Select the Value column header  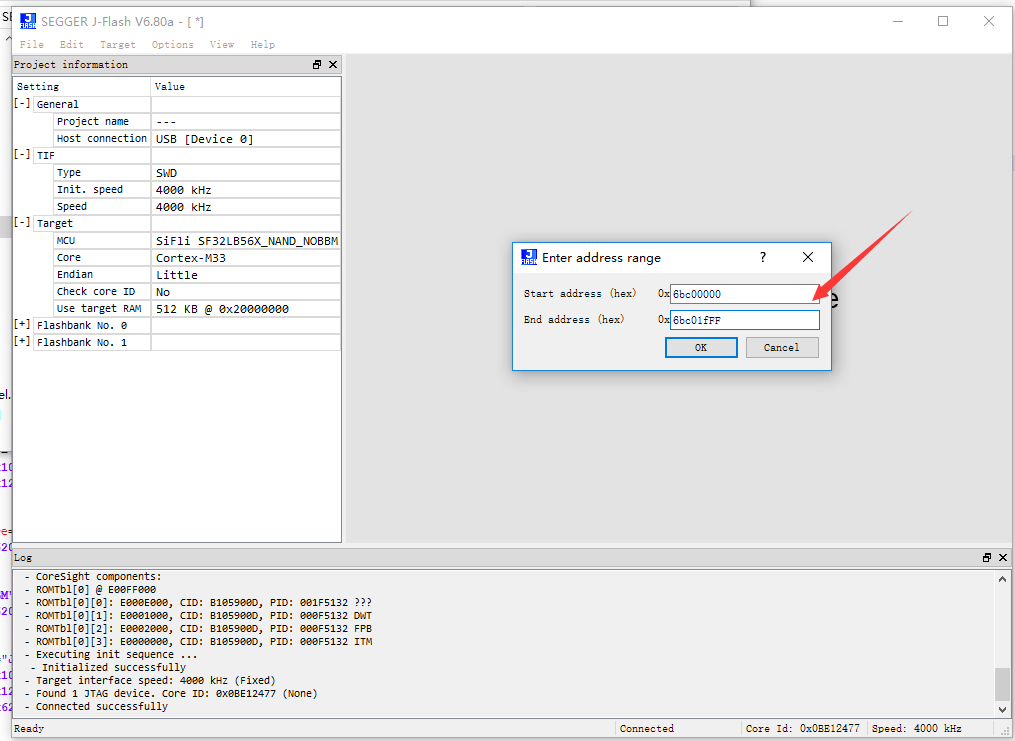[246, 87]
